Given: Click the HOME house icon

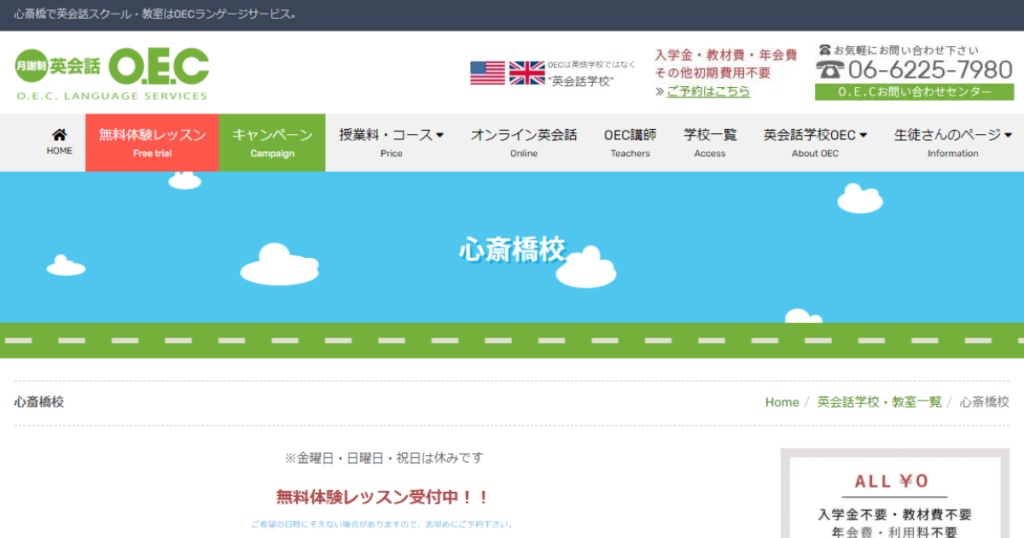Looking at the screenshot, I should [59, 135].
